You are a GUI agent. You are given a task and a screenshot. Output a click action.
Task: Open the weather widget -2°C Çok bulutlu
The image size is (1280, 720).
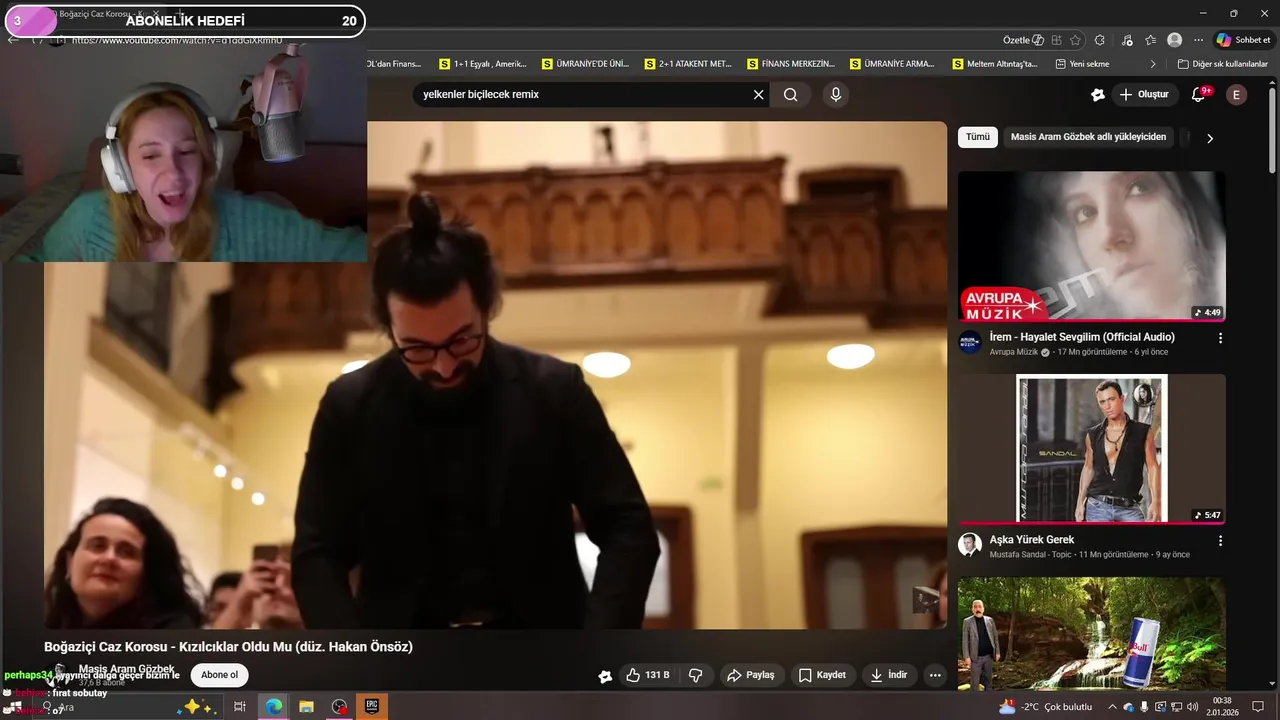click(1045, 707)
